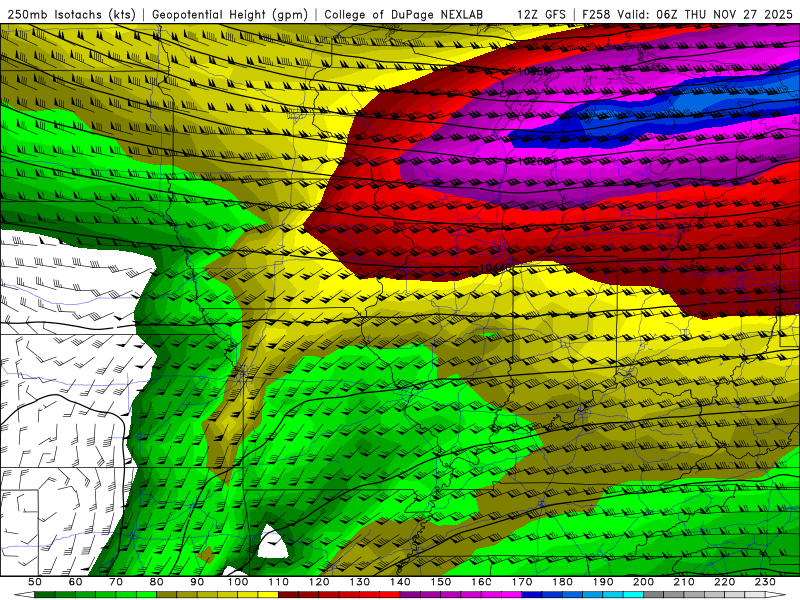Click the 120 label on the color scale
Image resolution: width=800 pixels, height=600 pixels.
(x=319, y=582)
